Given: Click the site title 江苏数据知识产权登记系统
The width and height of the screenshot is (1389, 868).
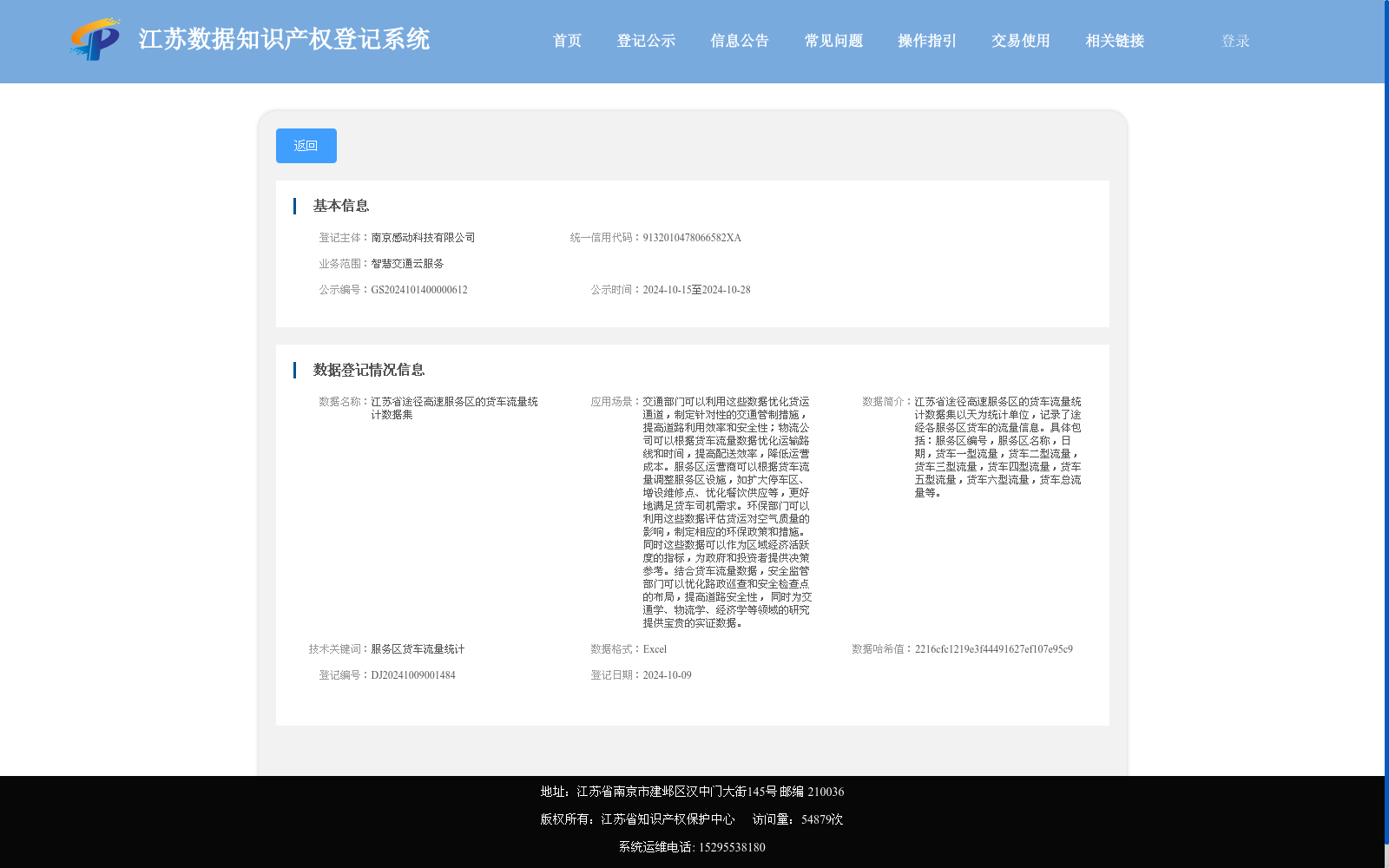Looking at the screenshot, I should (x=284, y=39).
